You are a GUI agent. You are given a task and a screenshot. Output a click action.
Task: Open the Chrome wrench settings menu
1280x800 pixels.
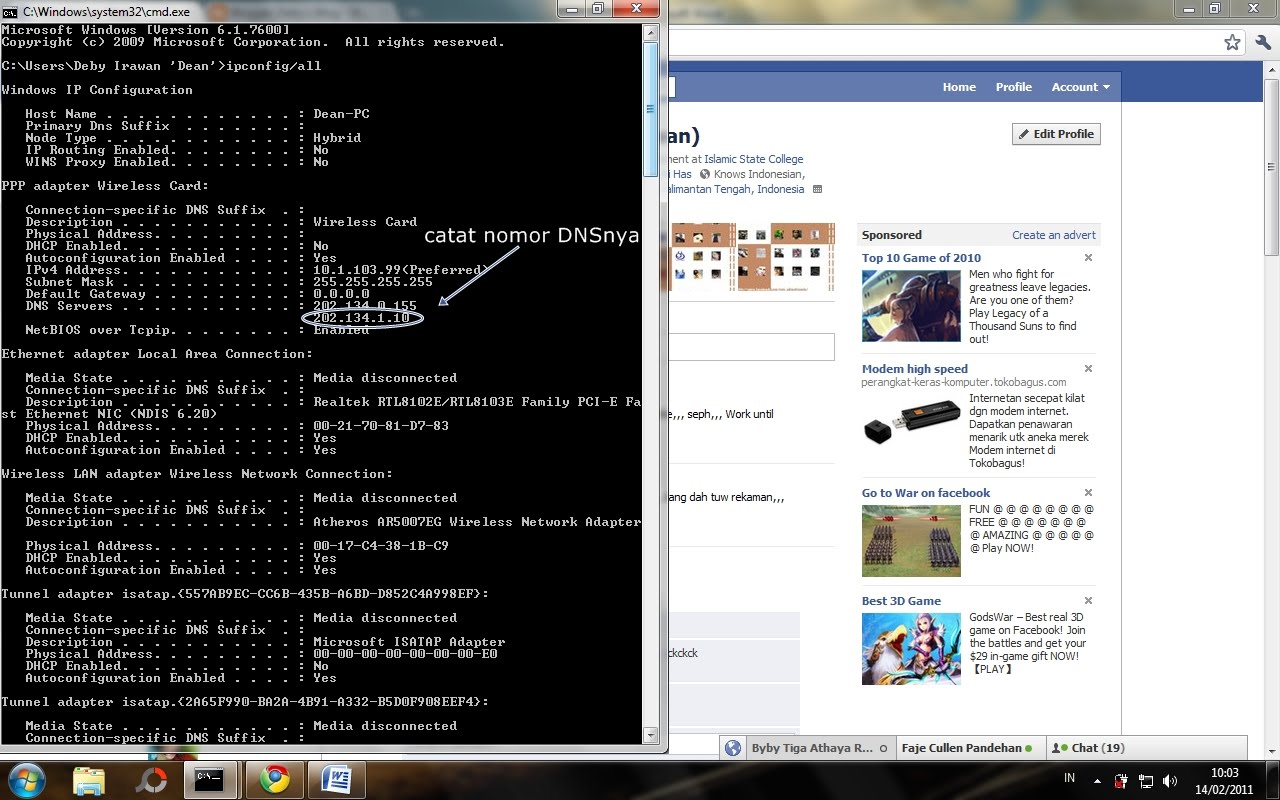(x=1263, y=42)
